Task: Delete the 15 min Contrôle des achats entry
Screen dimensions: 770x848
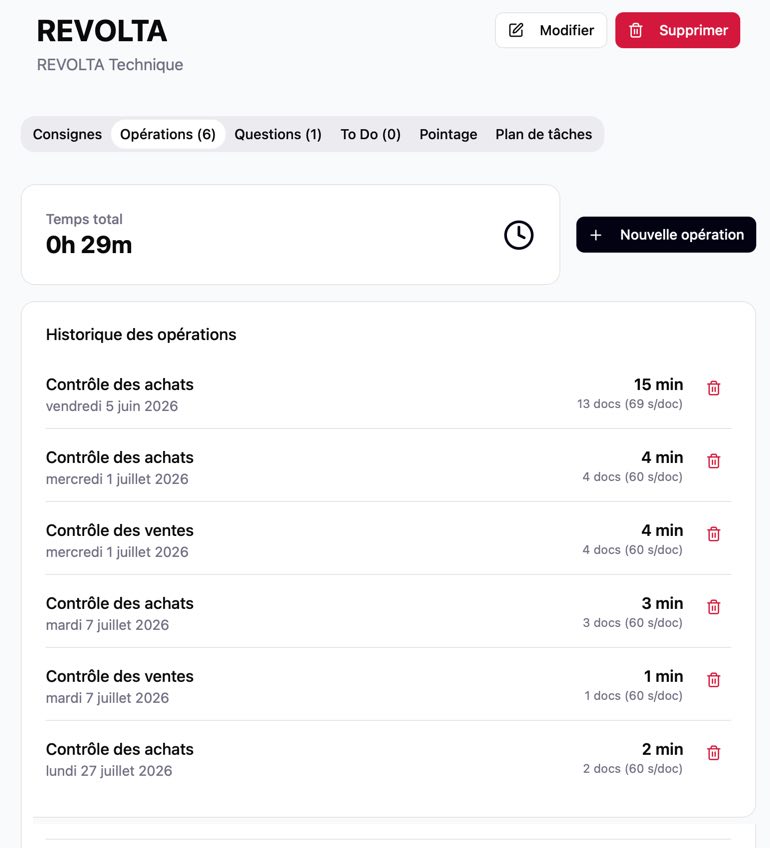Action: point(713,388)
